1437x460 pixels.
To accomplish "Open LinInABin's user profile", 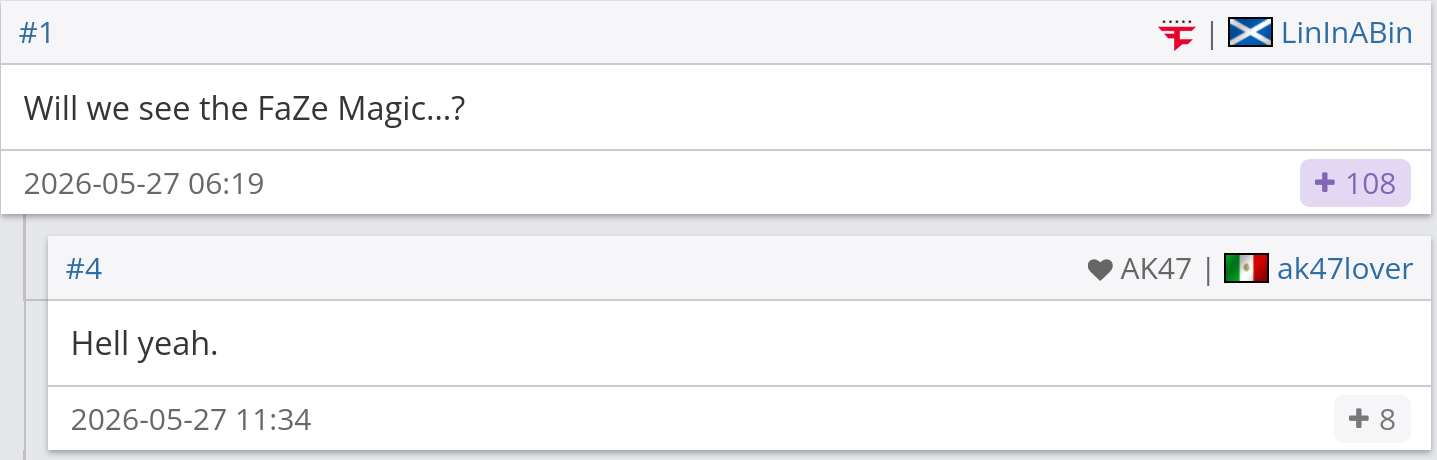I will click(x=1347, y=33).
